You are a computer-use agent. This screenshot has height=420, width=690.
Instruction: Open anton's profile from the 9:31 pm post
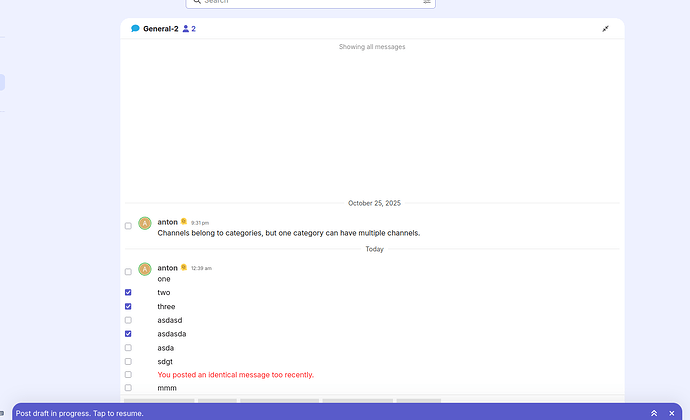(168, 222)
